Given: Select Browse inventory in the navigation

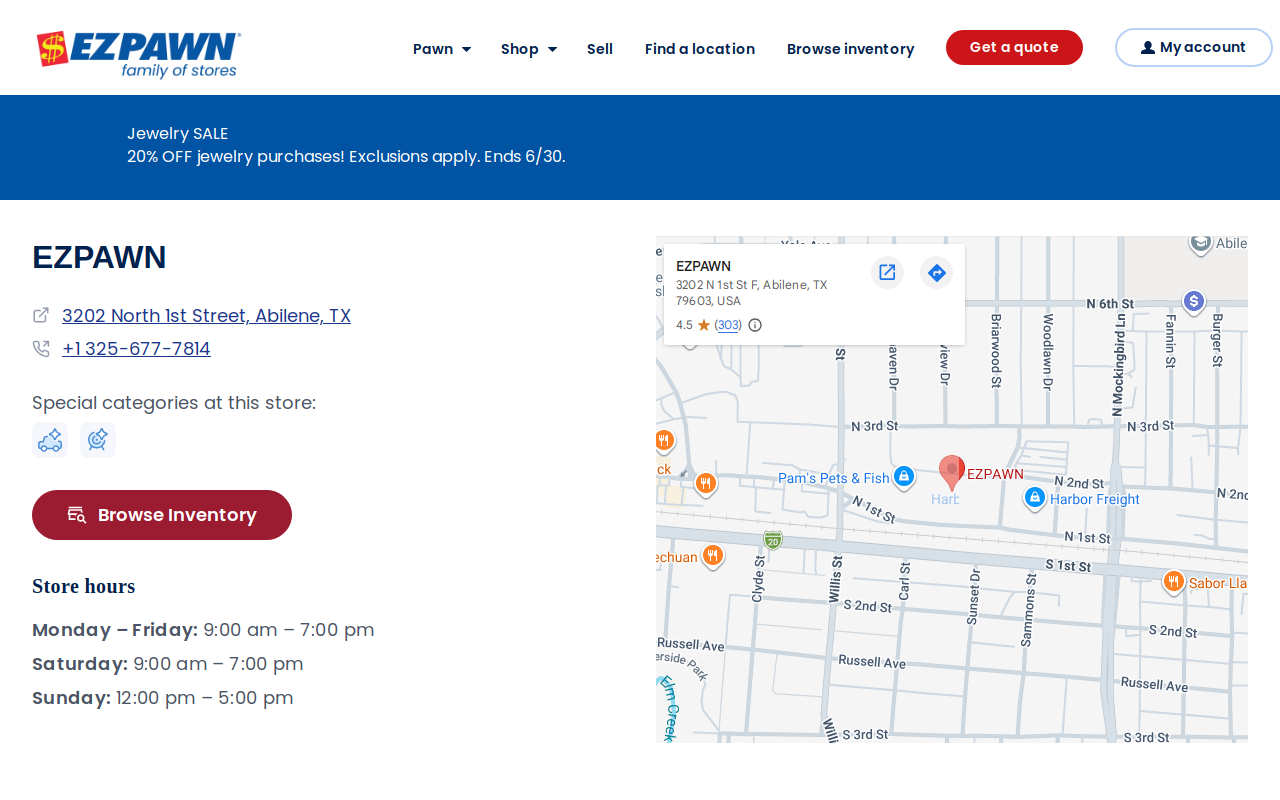Looking at the screenshot, I should point(851,49).
